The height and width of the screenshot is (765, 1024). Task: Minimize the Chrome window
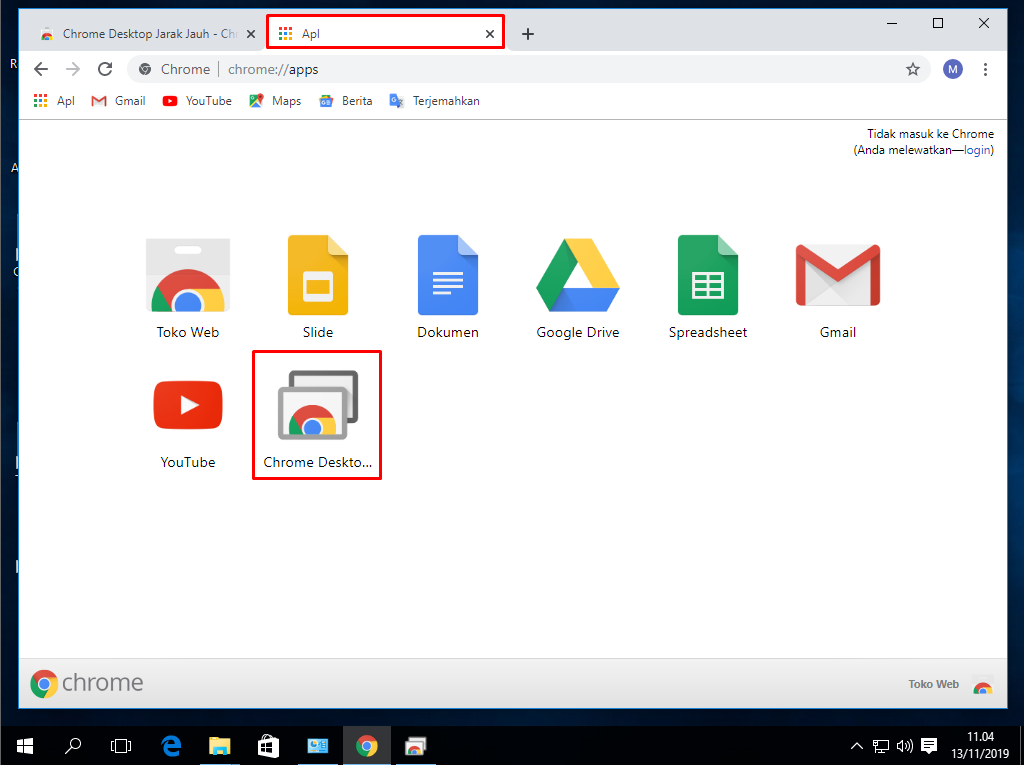[892, 24]
